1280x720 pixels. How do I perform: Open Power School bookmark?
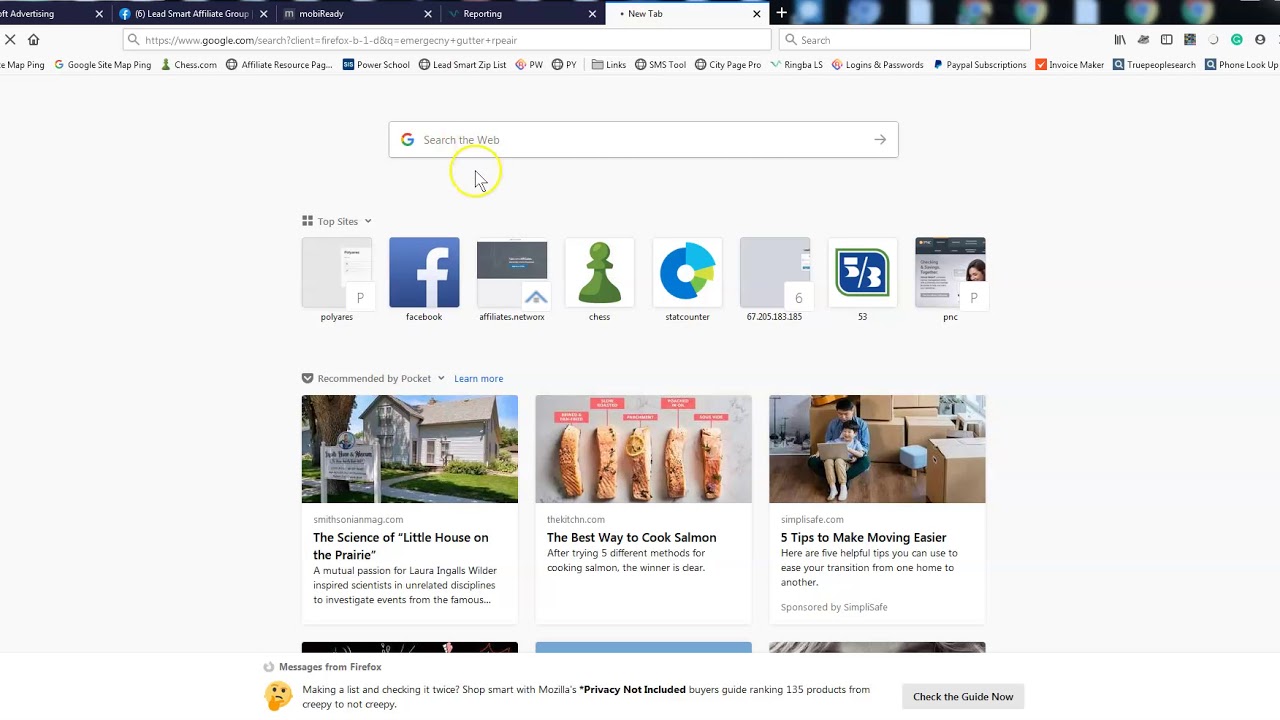[x=376, y=65]
